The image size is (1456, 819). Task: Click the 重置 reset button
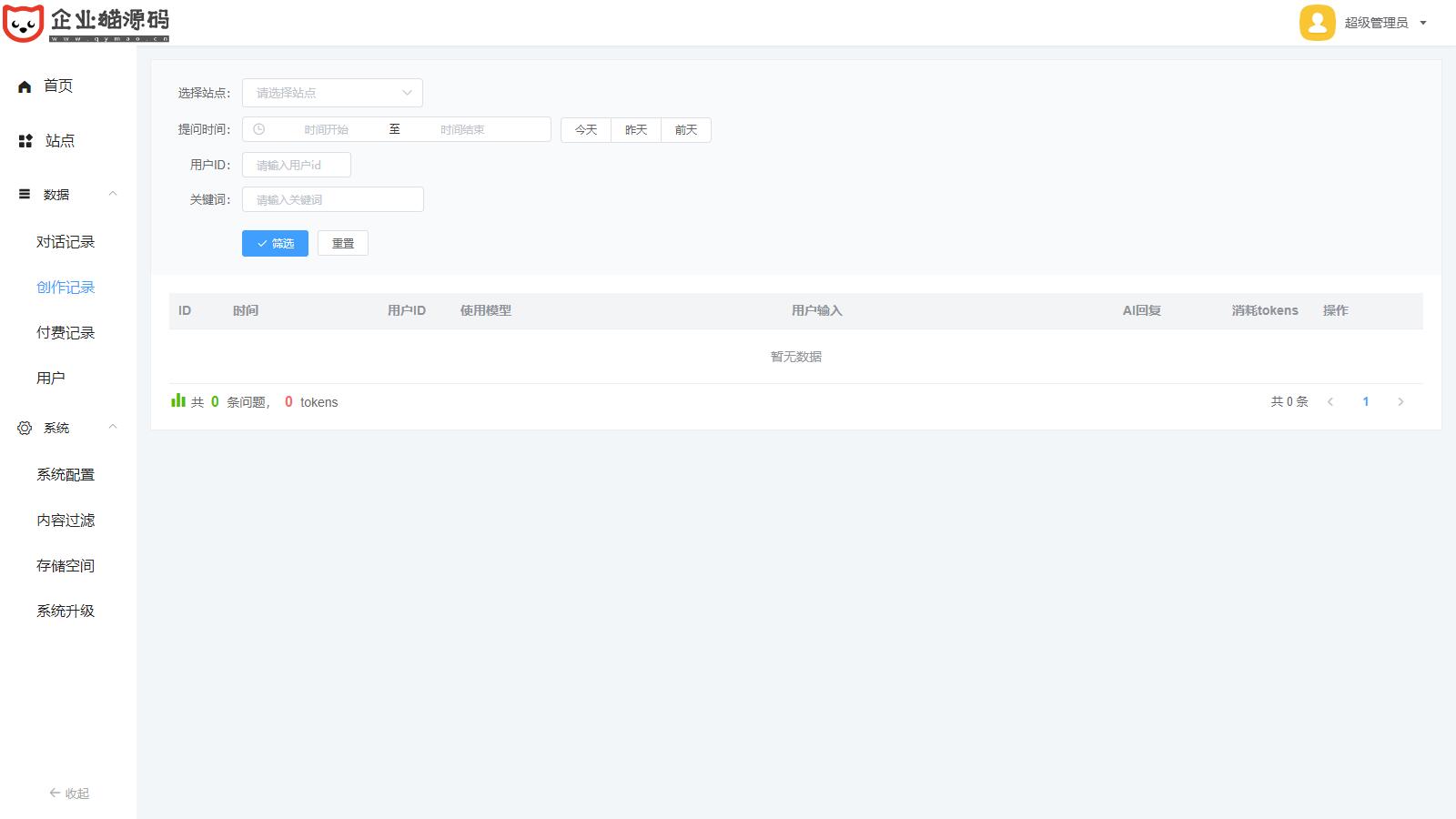click(343, 243)
